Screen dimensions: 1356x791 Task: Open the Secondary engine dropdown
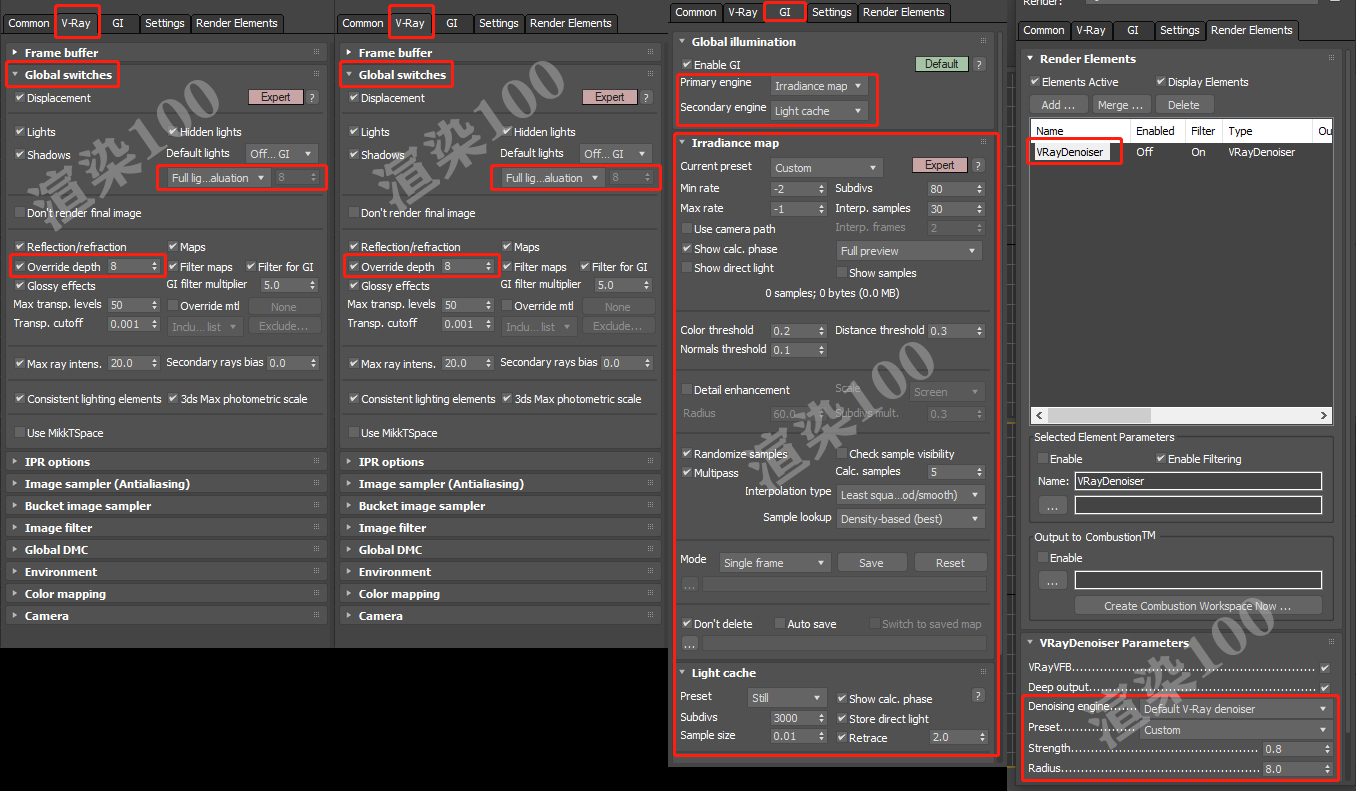click(818, 111)
